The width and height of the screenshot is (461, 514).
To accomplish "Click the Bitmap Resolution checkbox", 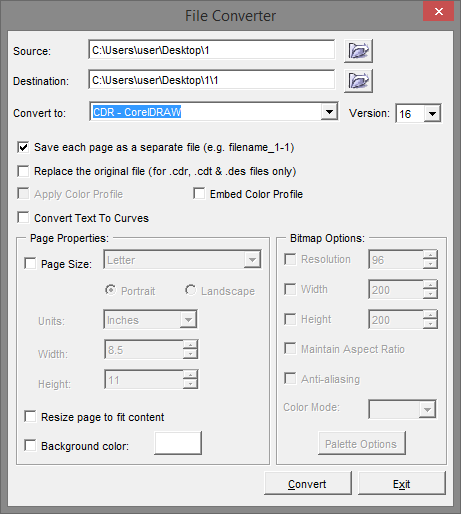I will click(x=290, y=259).
